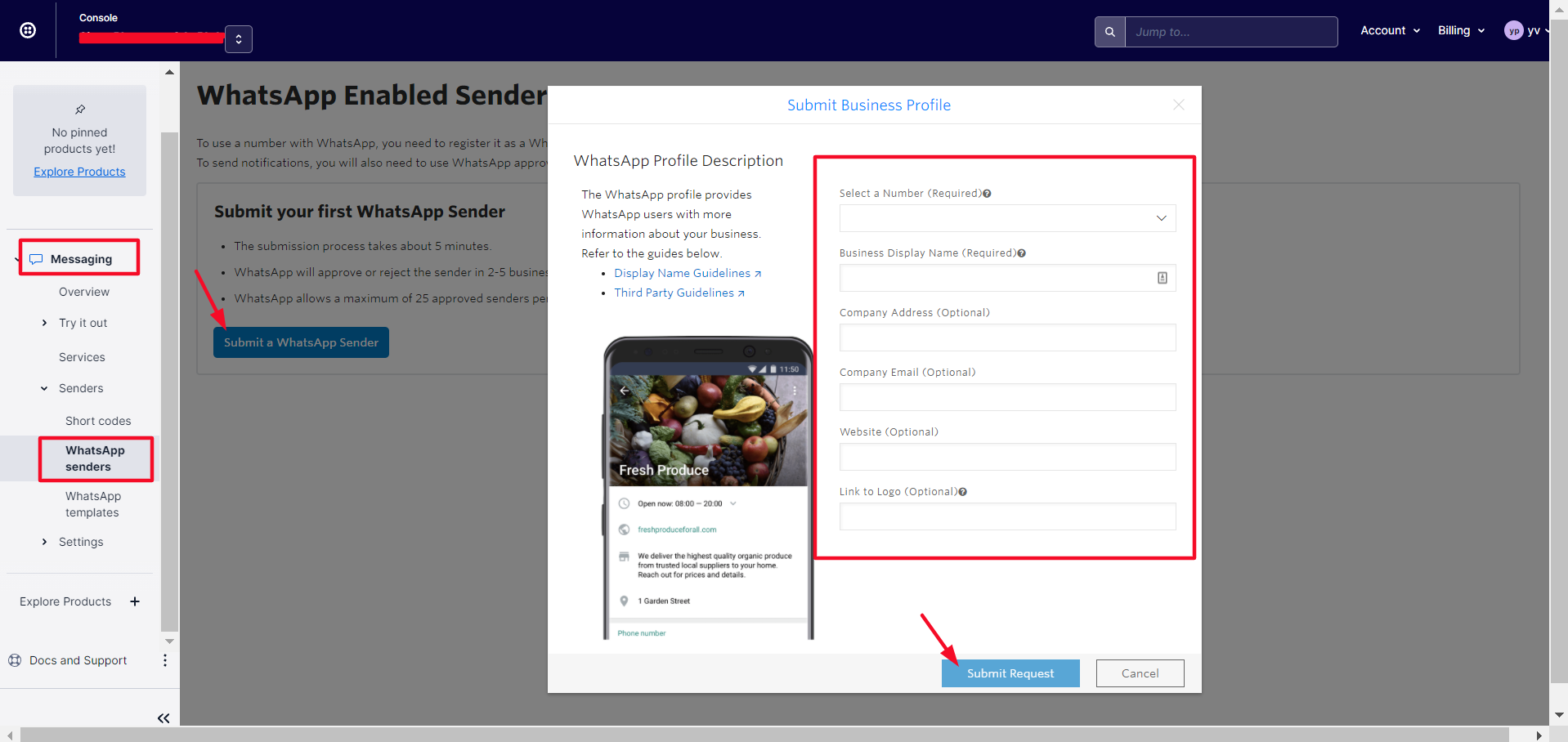Click the phone preview image
1568x742 pixels.
coord(708,488)
